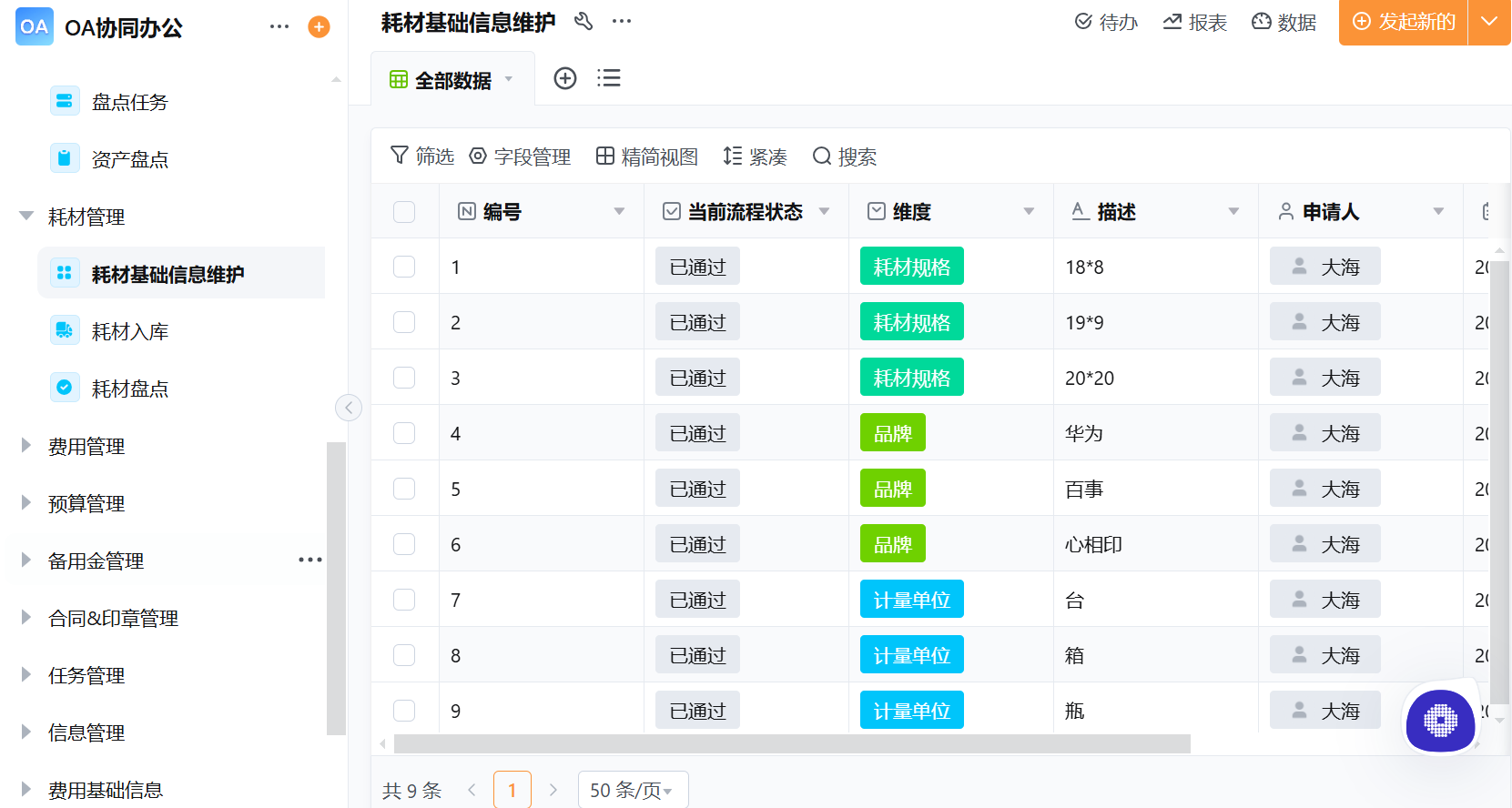
Task: Expand the 预算管理 tree group
Action: coord(26,502)
